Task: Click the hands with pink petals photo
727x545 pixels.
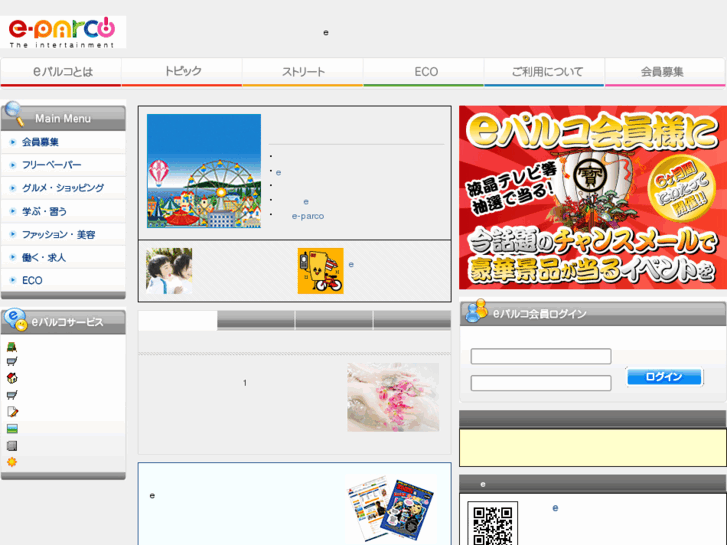Action: 393,398
